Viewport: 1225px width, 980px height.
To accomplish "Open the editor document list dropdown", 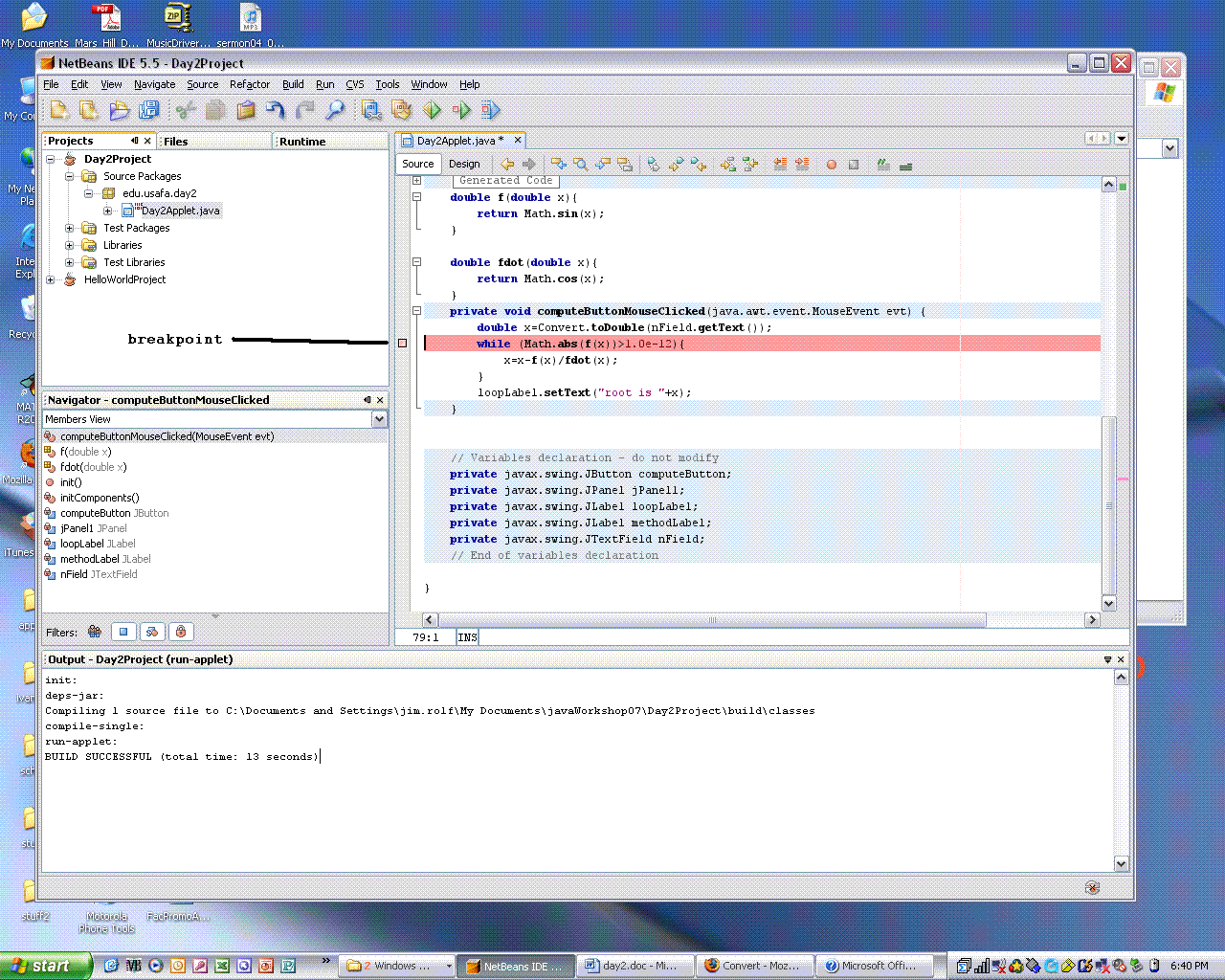I will point(1122,139).
